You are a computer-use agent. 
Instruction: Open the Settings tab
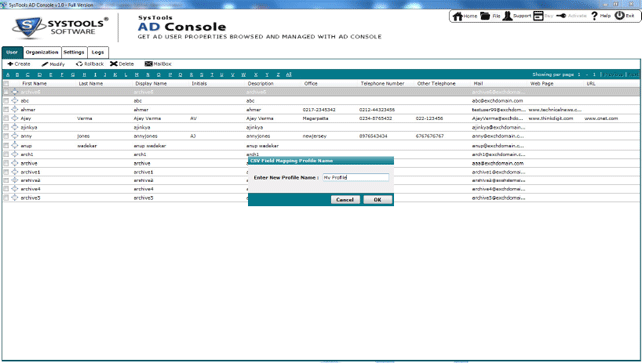coord(74,52)
